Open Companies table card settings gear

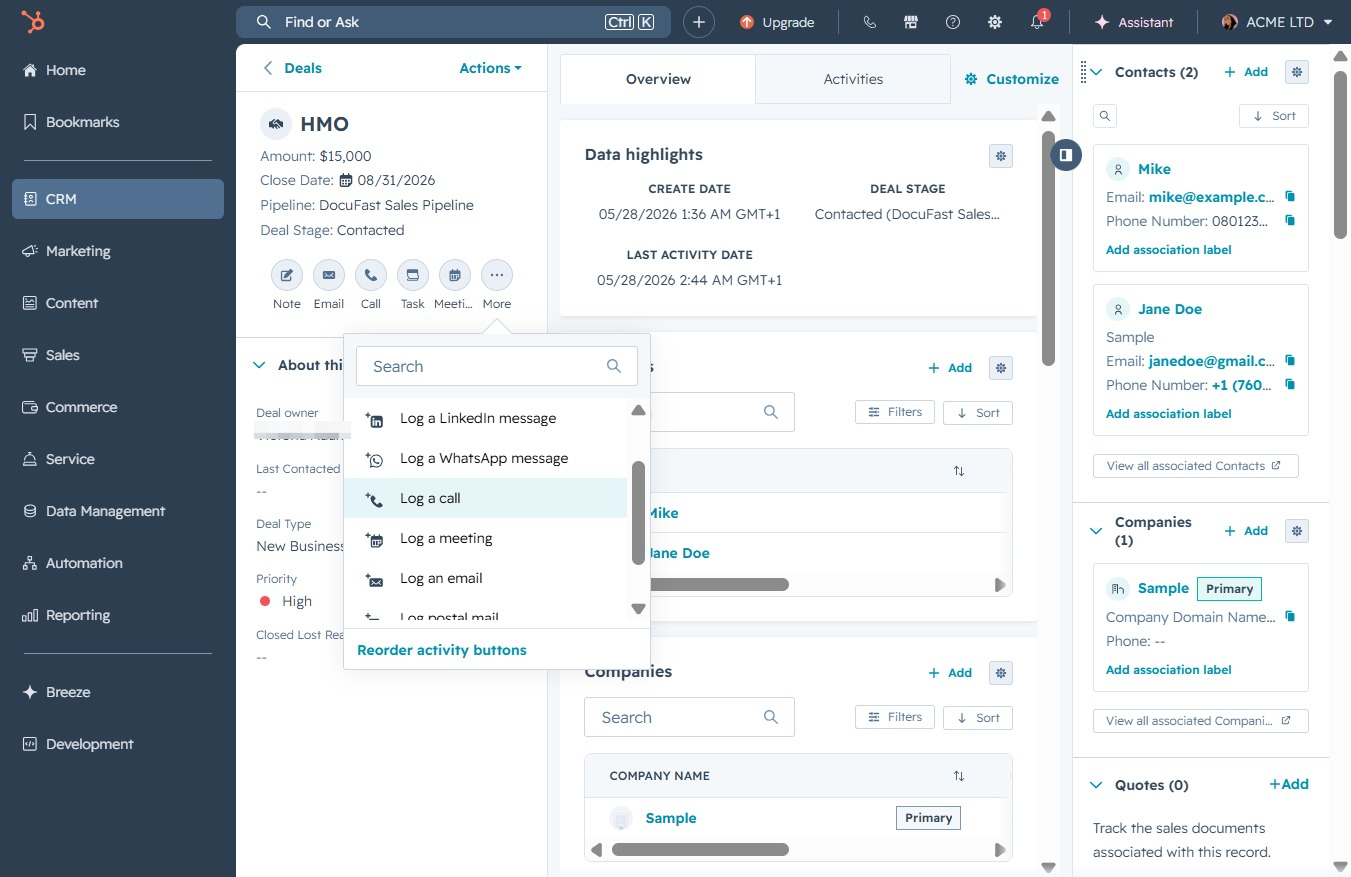coord(1001,672)
